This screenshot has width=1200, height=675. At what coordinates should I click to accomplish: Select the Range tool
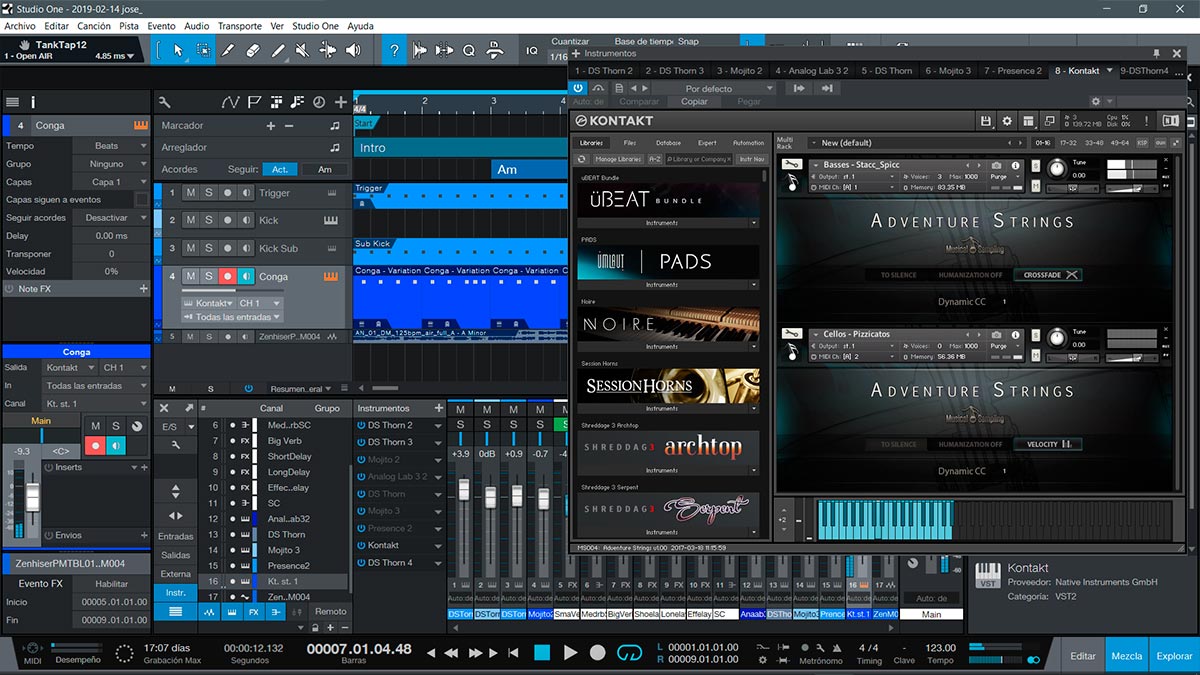203,50
